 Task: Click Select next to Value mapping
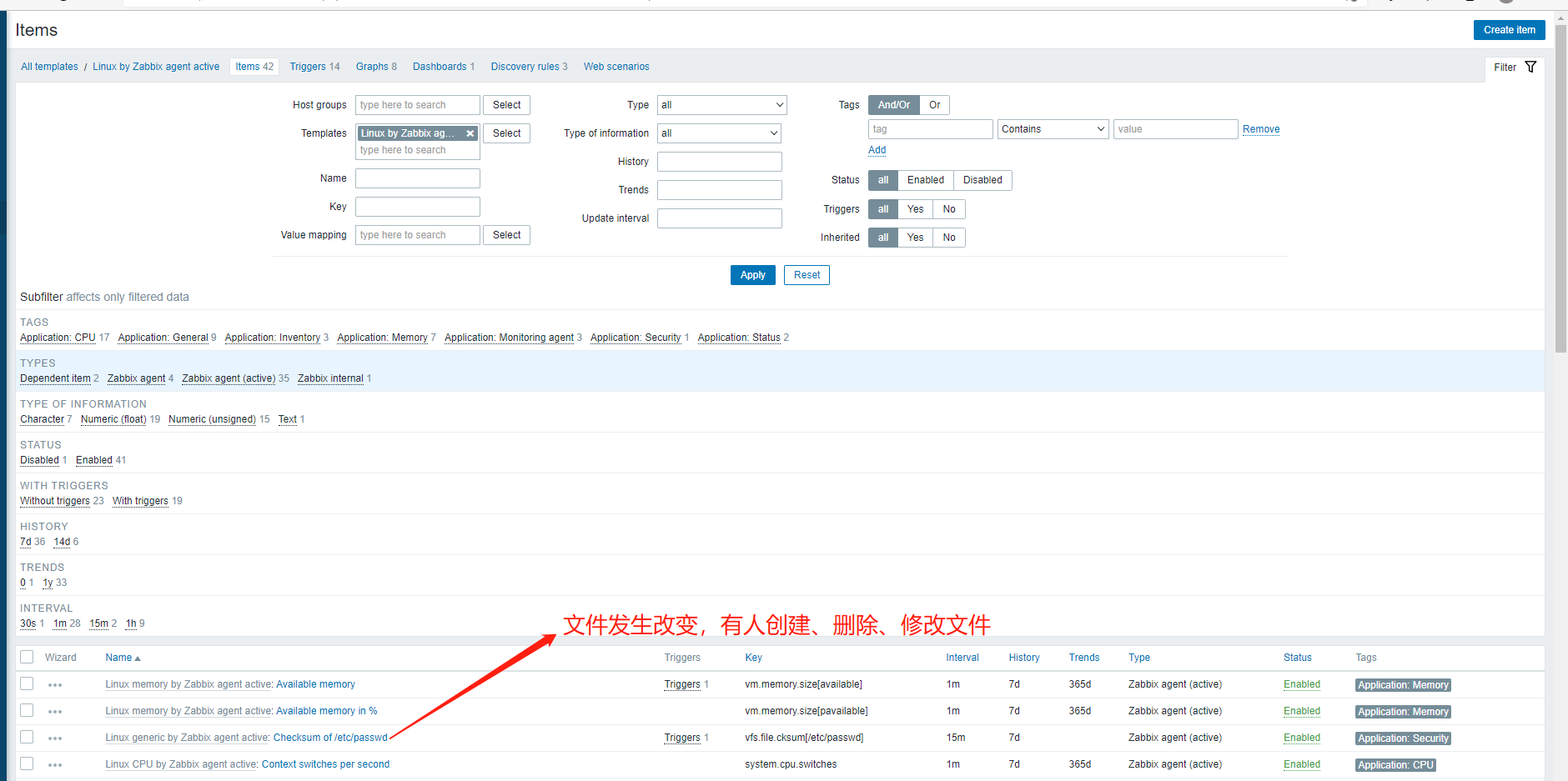[506, 235]
